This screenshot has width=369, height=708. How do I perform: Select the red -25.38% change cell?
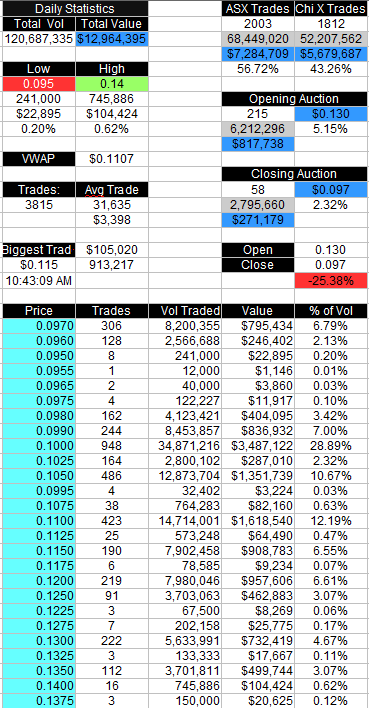coord(331,280)
